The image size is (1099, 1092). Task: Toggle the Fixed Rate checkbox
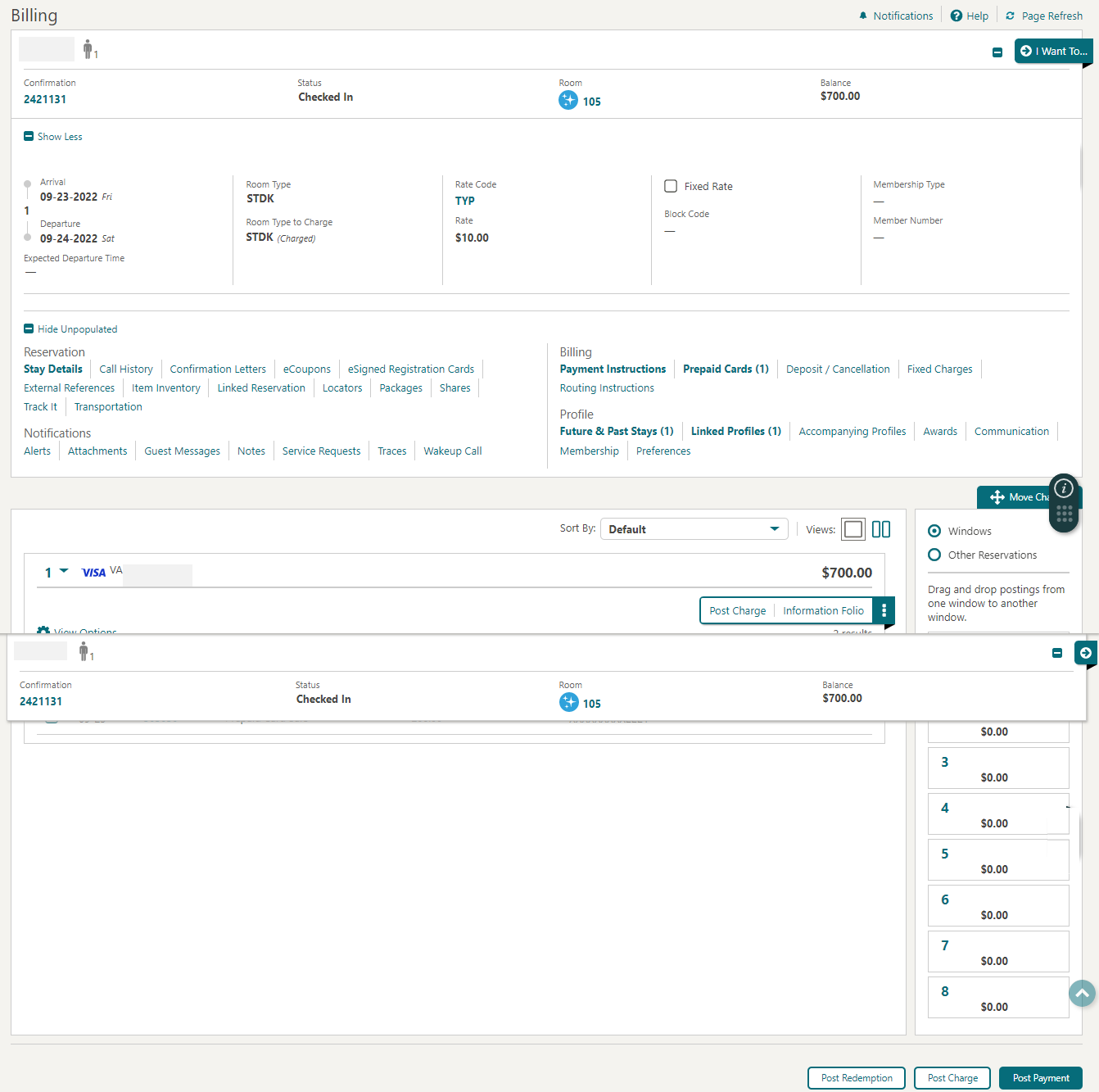pos(671,186)
